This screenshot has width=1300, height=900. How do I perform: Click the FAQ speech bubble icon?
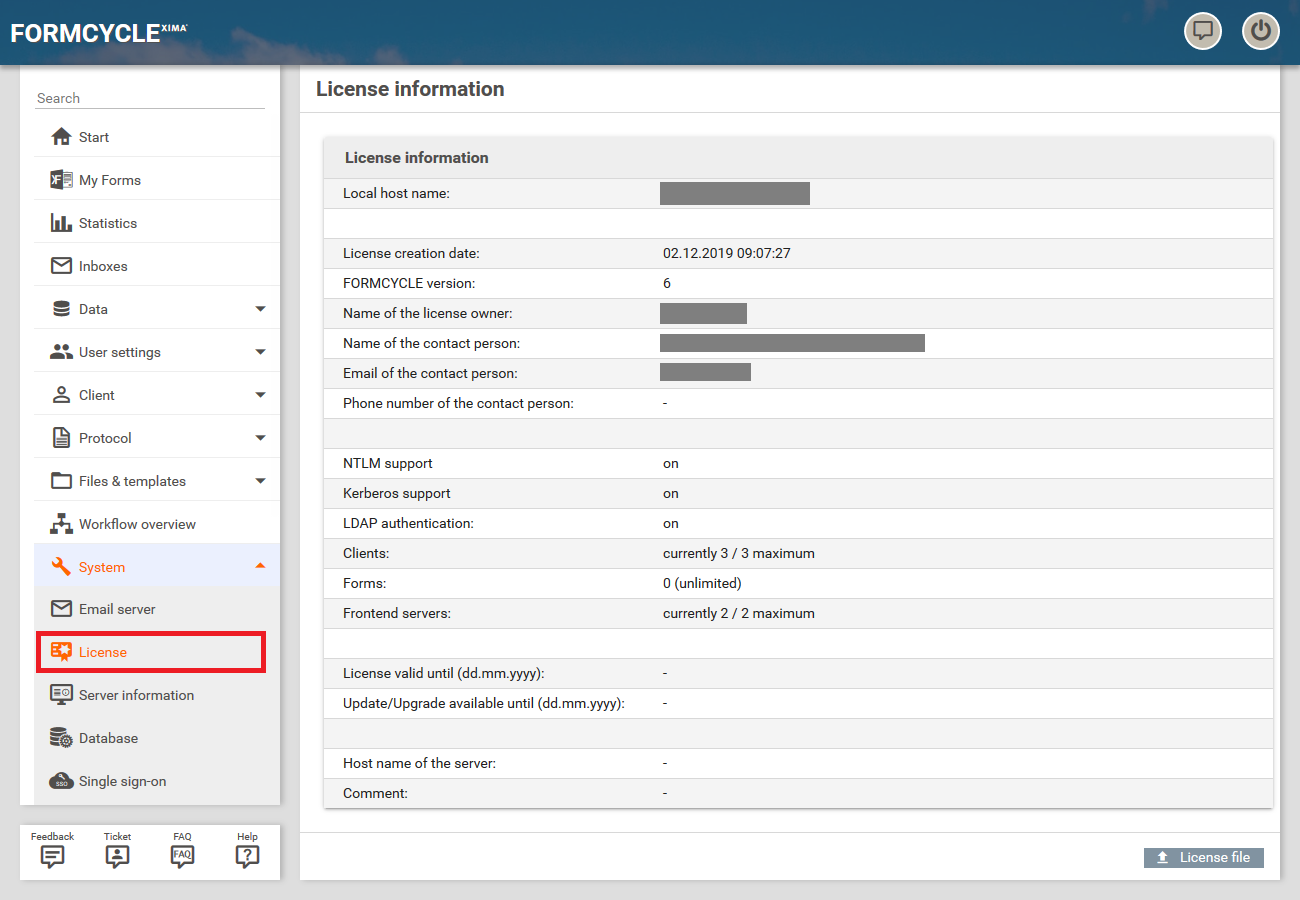(182, 856)
